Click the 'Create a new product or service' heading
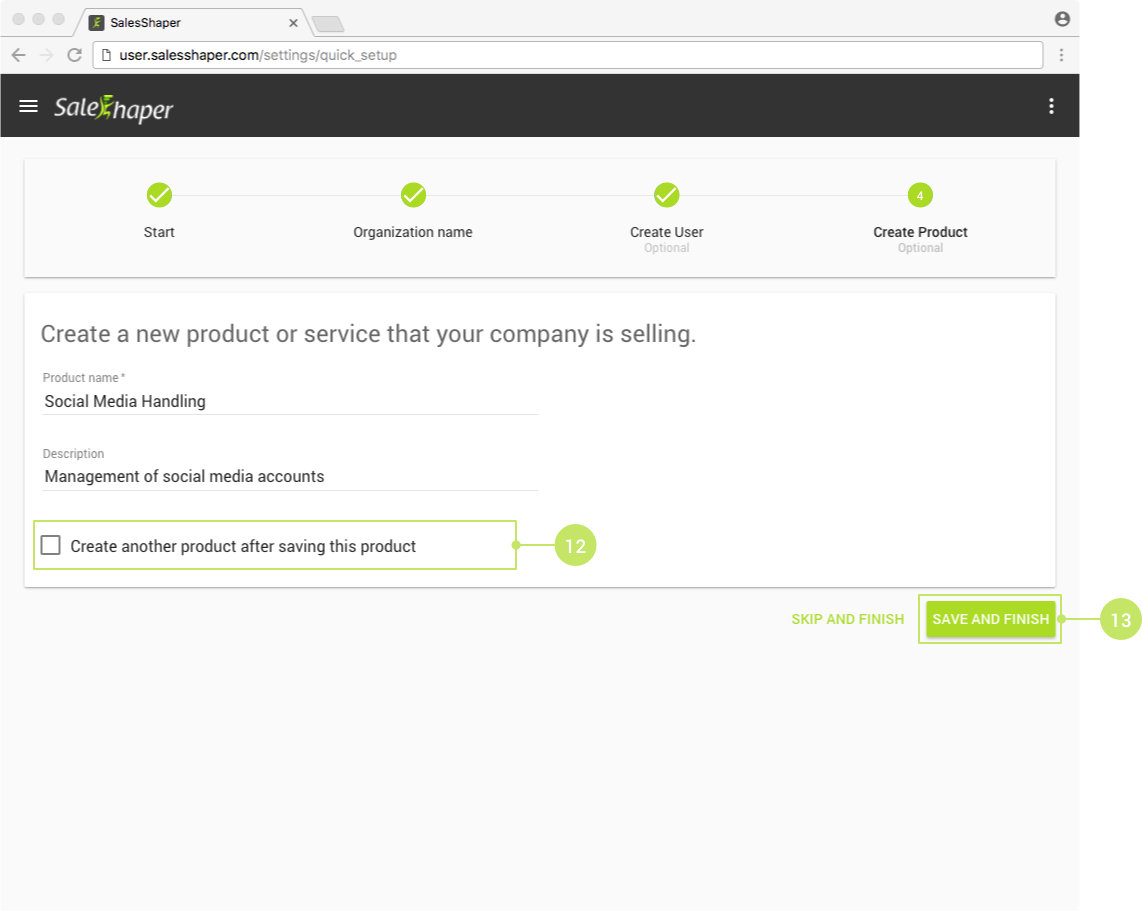This screenshot has height=911, width=1142. [369, 334]
